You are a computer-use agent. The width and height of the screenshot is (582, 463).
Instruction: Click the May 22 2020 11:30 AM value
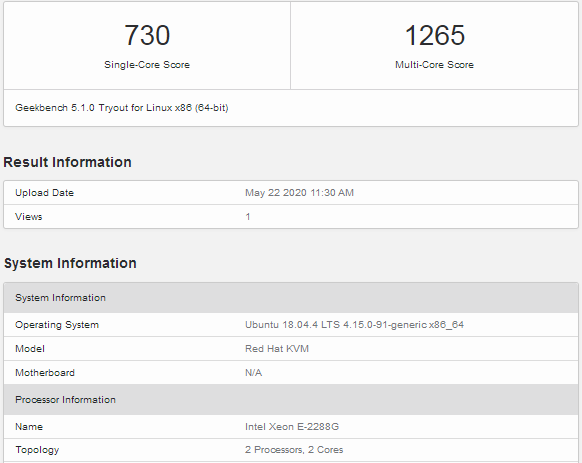300,193
